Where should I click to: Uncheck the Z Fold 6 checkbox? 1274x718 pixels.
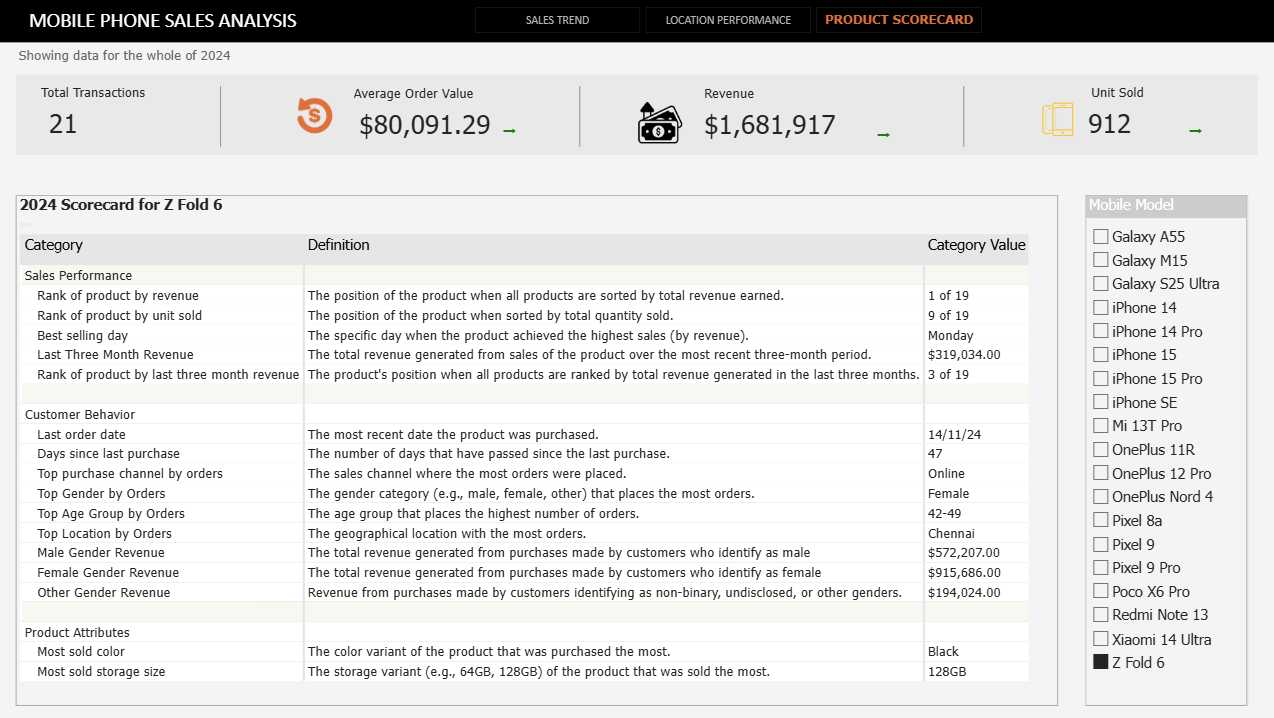1101,662
